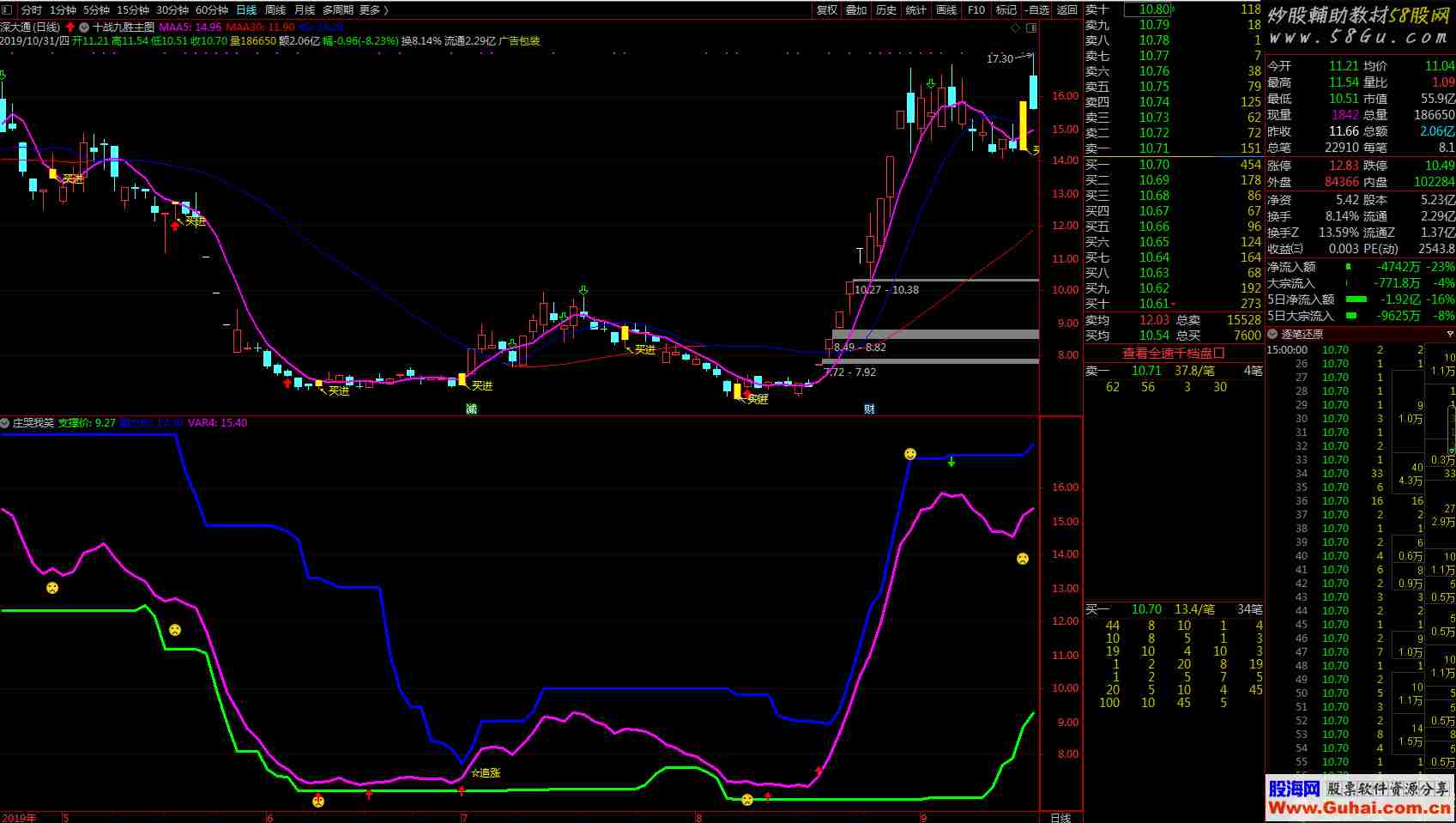Viewport: 1456px width, 823px height.
Task: Click the 10.27 - 10.38 gap label
Action: pyautogui.click(x=886, y=290)
